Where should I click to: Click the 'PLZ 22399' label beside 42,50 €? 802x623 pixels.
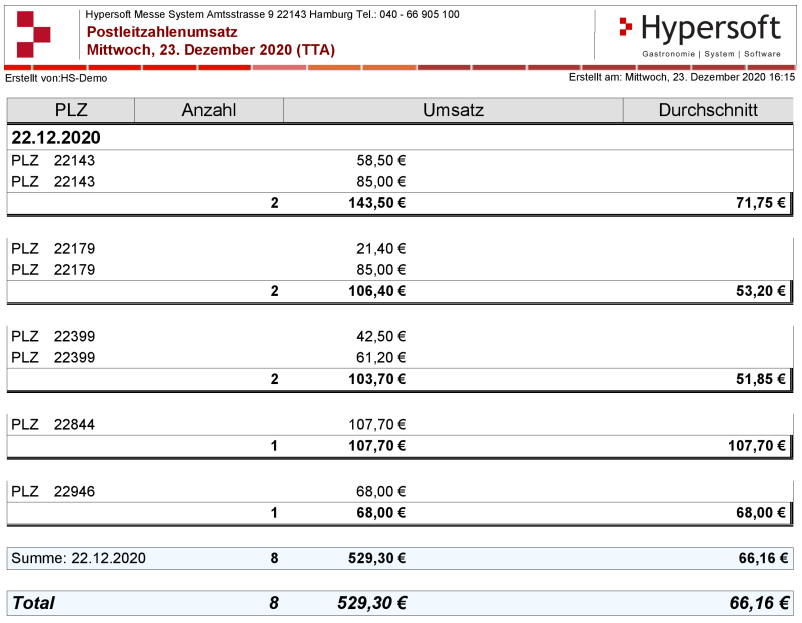click(53, 337)
